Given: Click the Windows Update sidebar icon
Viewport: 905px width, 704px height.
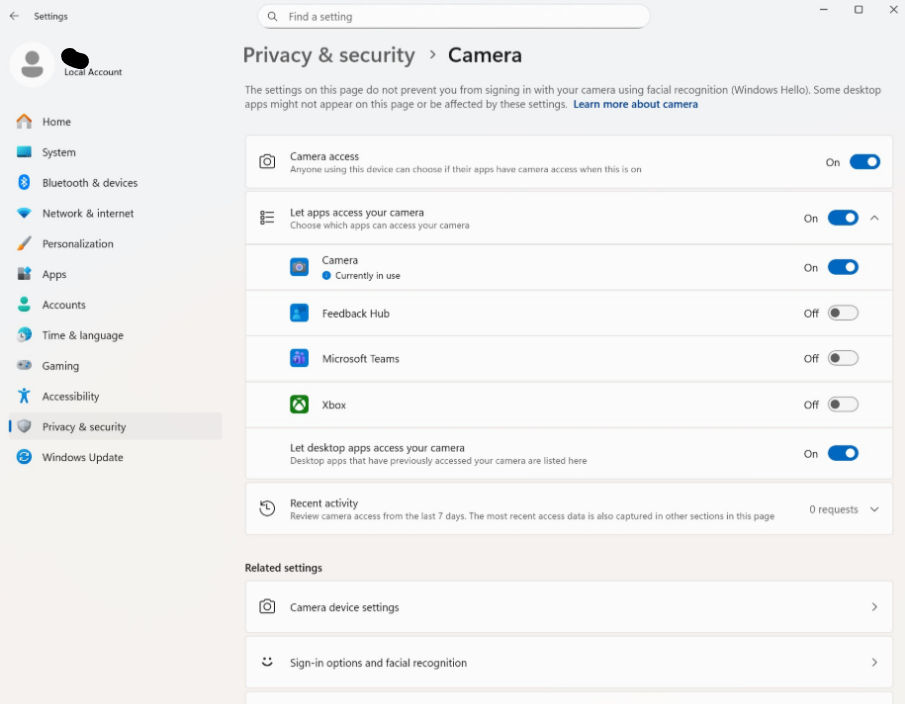Looking at the screenshot, I should click(x=24, y=457).
